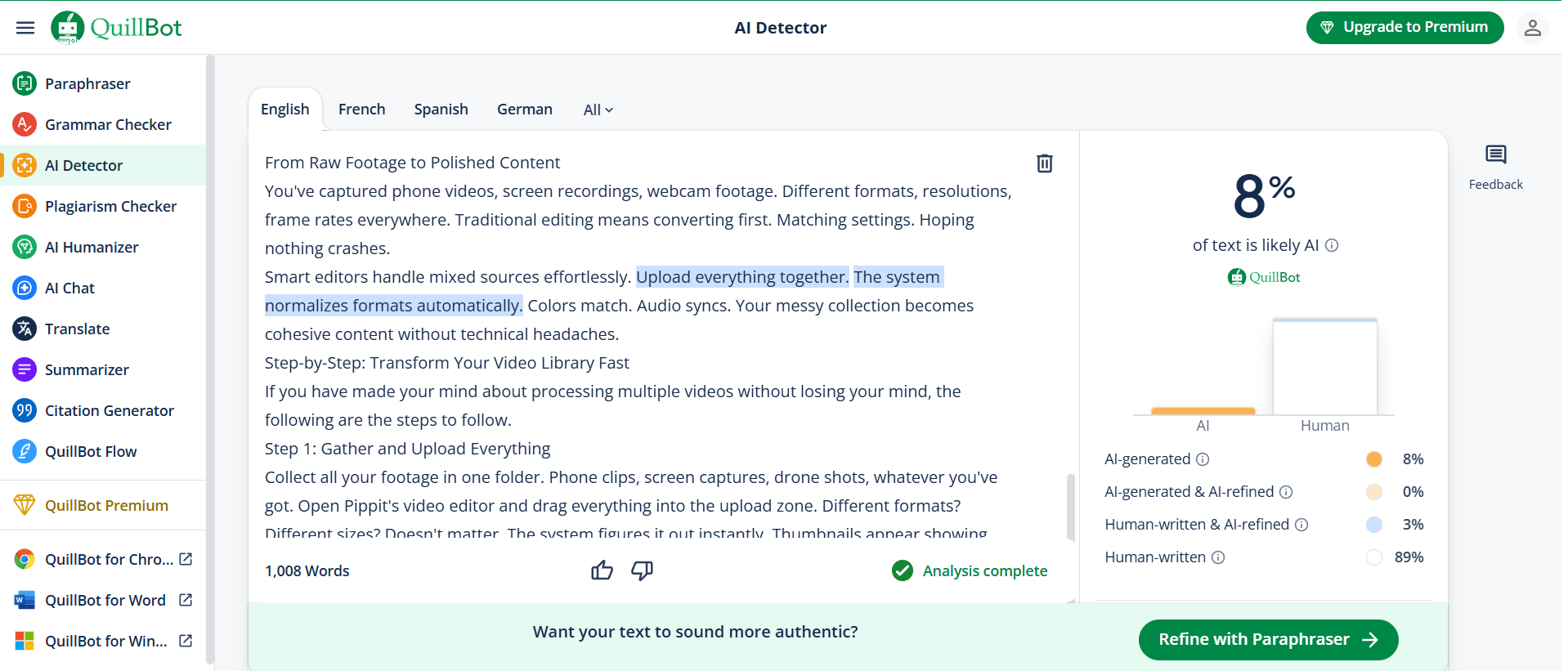This screenshot has width=1568, height=671.
Task: Click the Translate sidebar icon
Action: click(25, 329)
